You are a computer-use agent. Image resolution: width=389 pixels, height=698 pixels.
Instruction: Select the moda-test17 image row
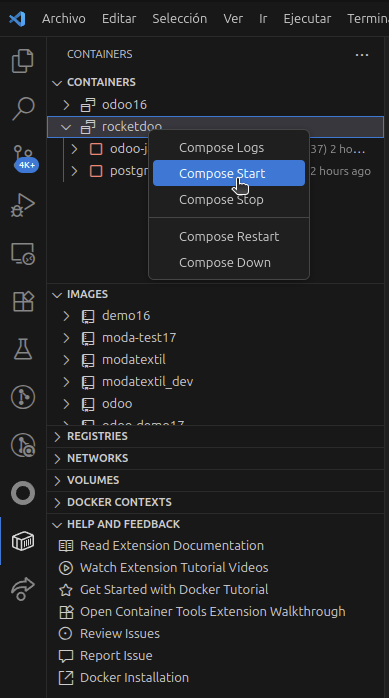215,338
